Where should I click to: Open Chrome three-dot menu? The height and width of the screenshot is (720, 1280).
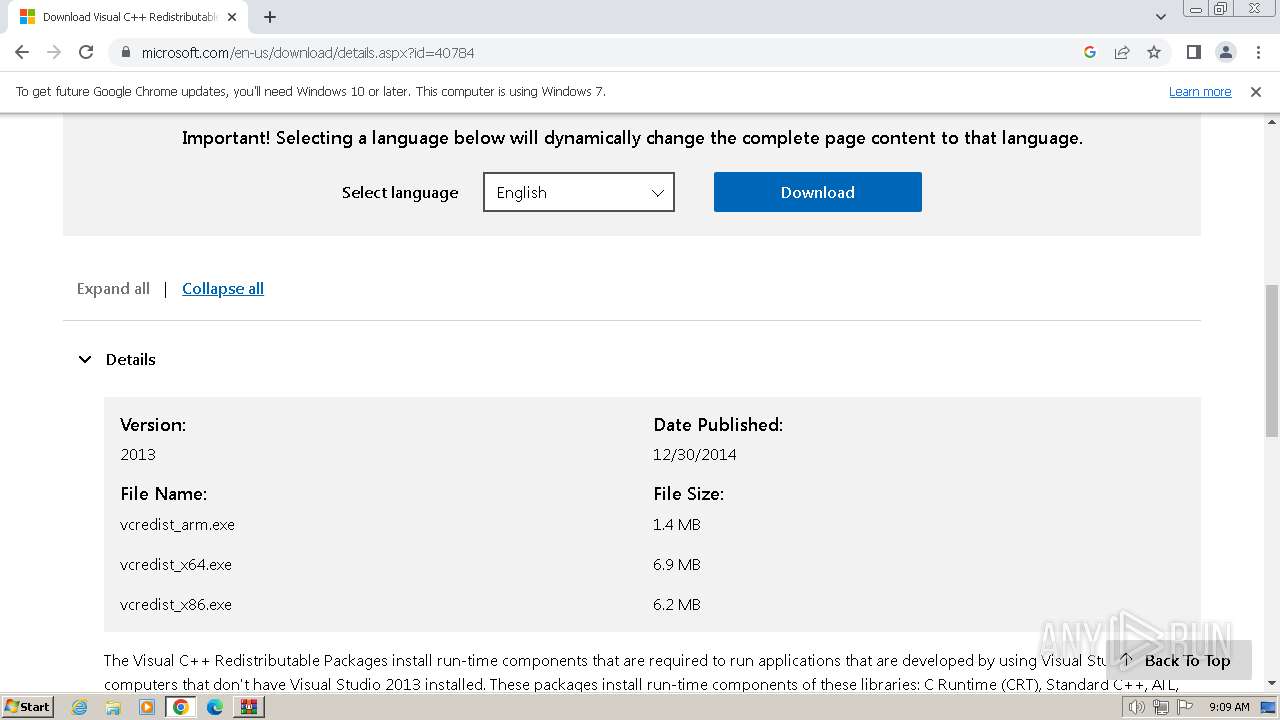pos(1258,52)
